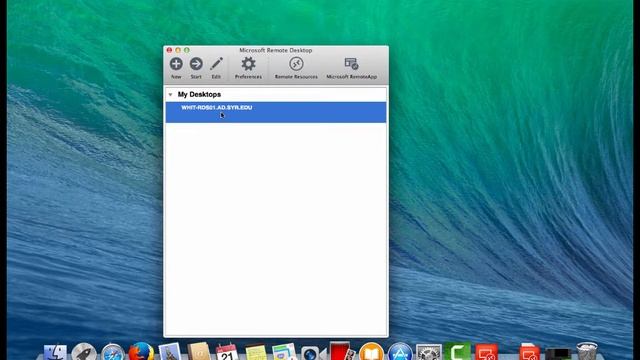
Task: Click the My Desktops group heading
Action: coord(199,94)
